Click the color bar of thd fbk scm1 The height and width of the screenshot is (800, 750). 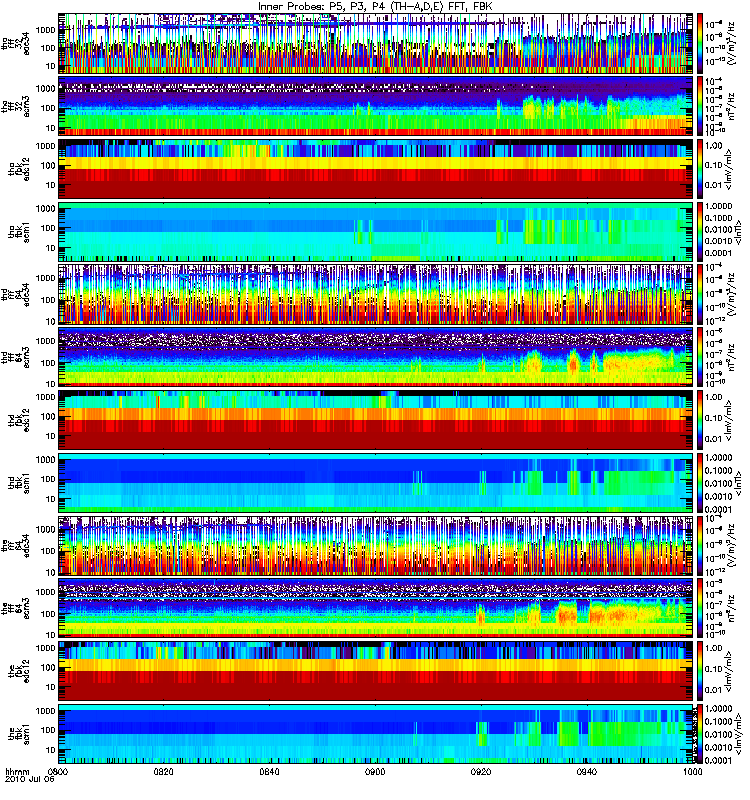point(700,483)
